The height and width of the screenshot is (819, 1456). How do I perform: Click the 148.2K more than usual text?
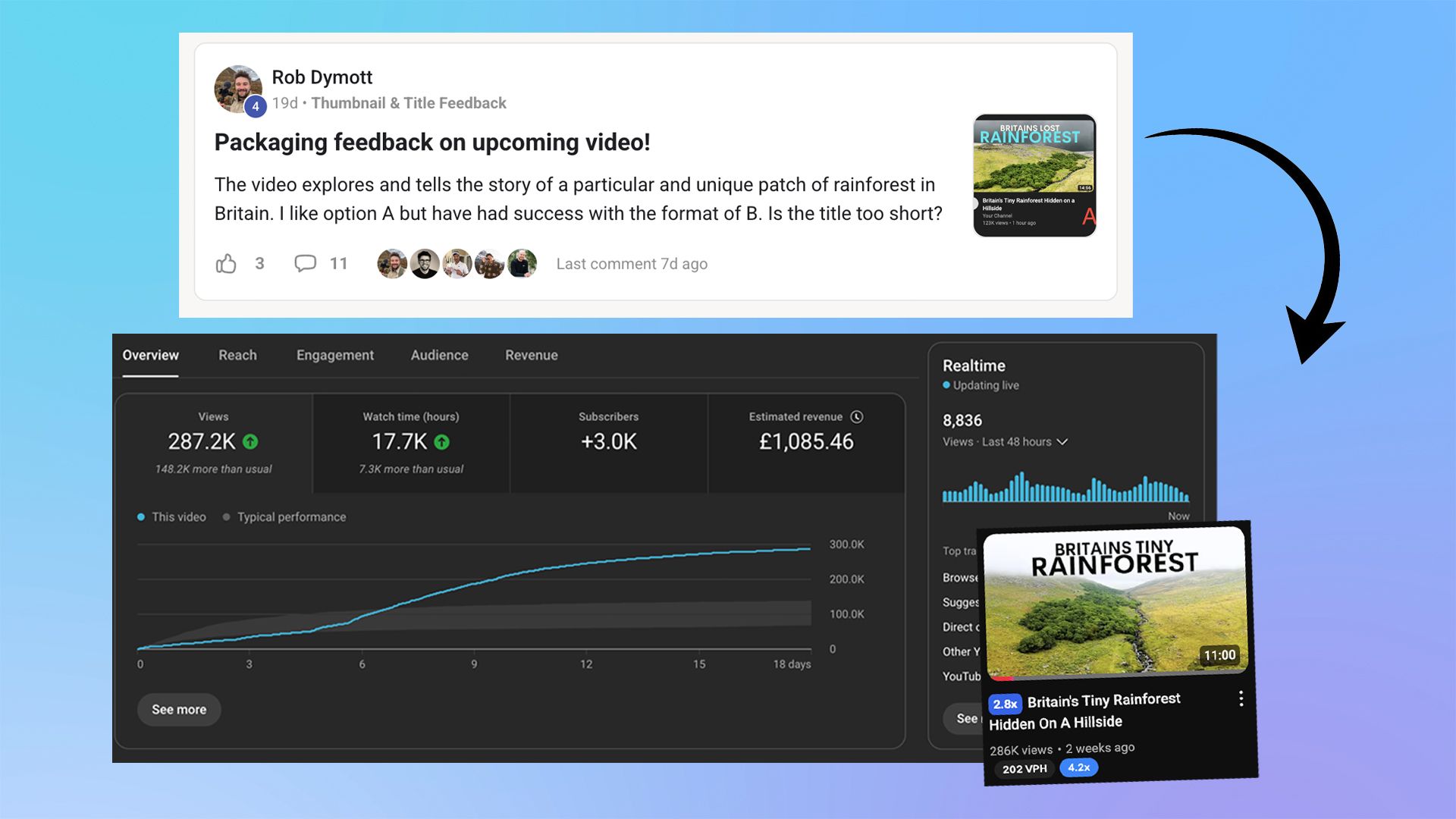pyautogui.click(x=214, y=469)
